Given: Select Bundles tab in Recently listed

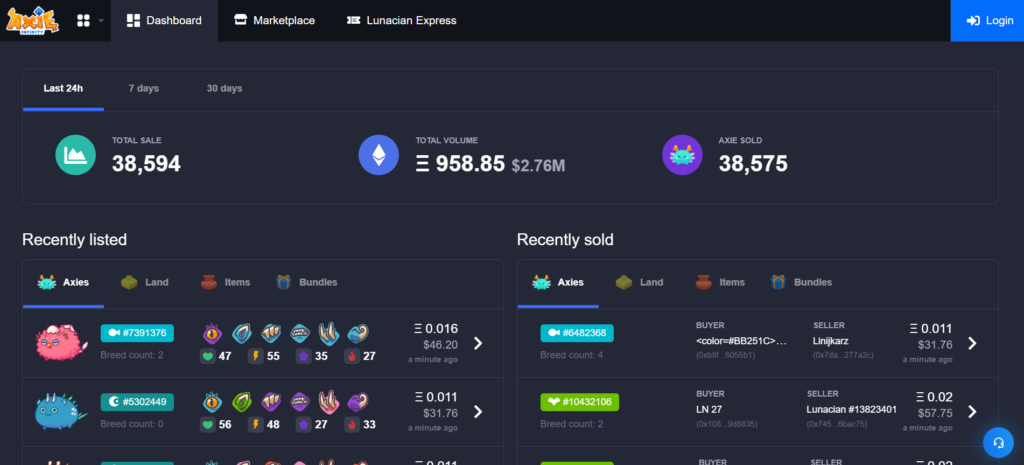Looking at the screenshot, I should 306,283.
